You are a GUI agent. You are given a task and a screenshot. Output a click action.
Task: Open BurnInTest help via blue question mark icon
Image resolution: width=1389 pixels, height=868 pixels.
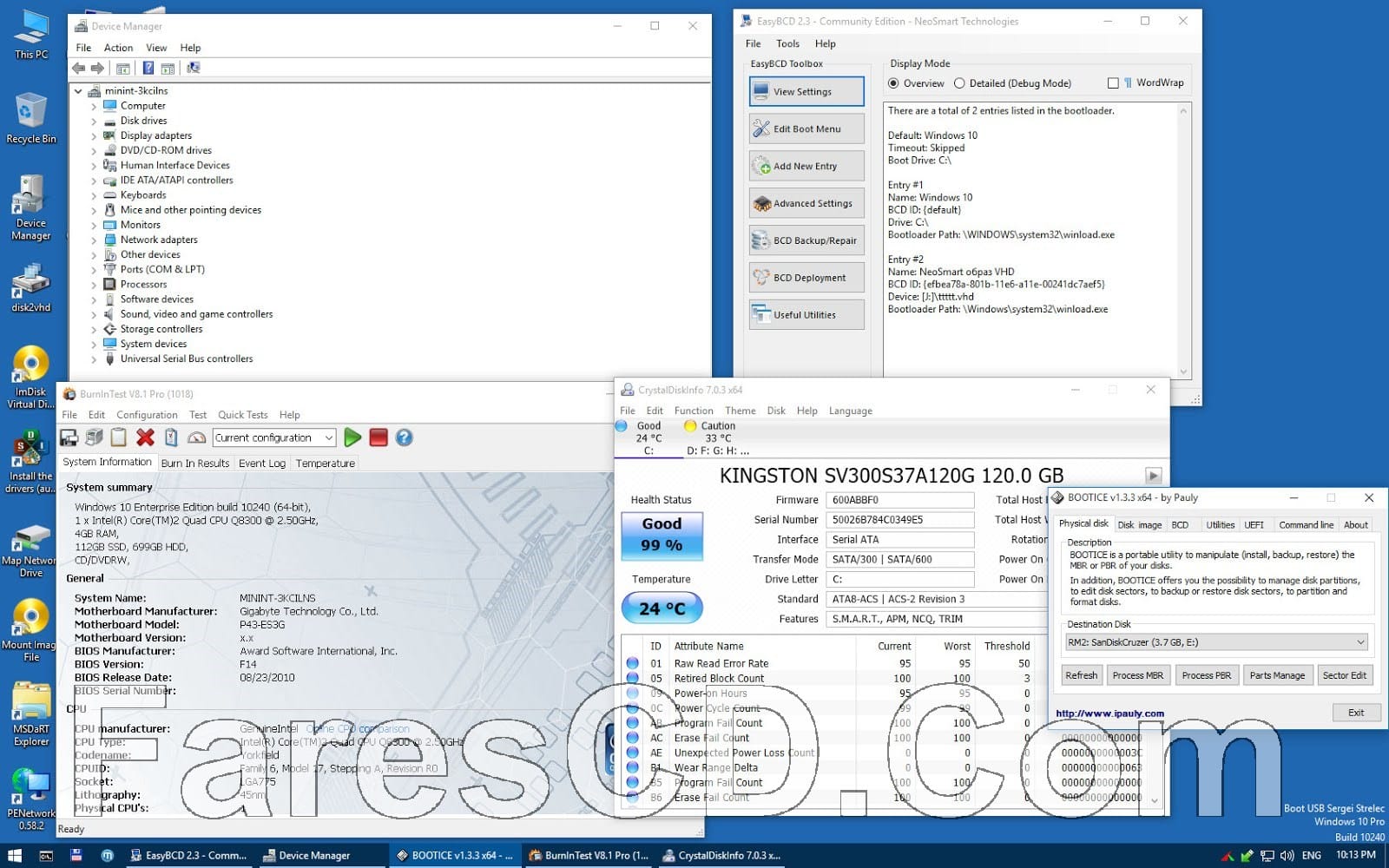pyautogui.click(x=404, y=437)
